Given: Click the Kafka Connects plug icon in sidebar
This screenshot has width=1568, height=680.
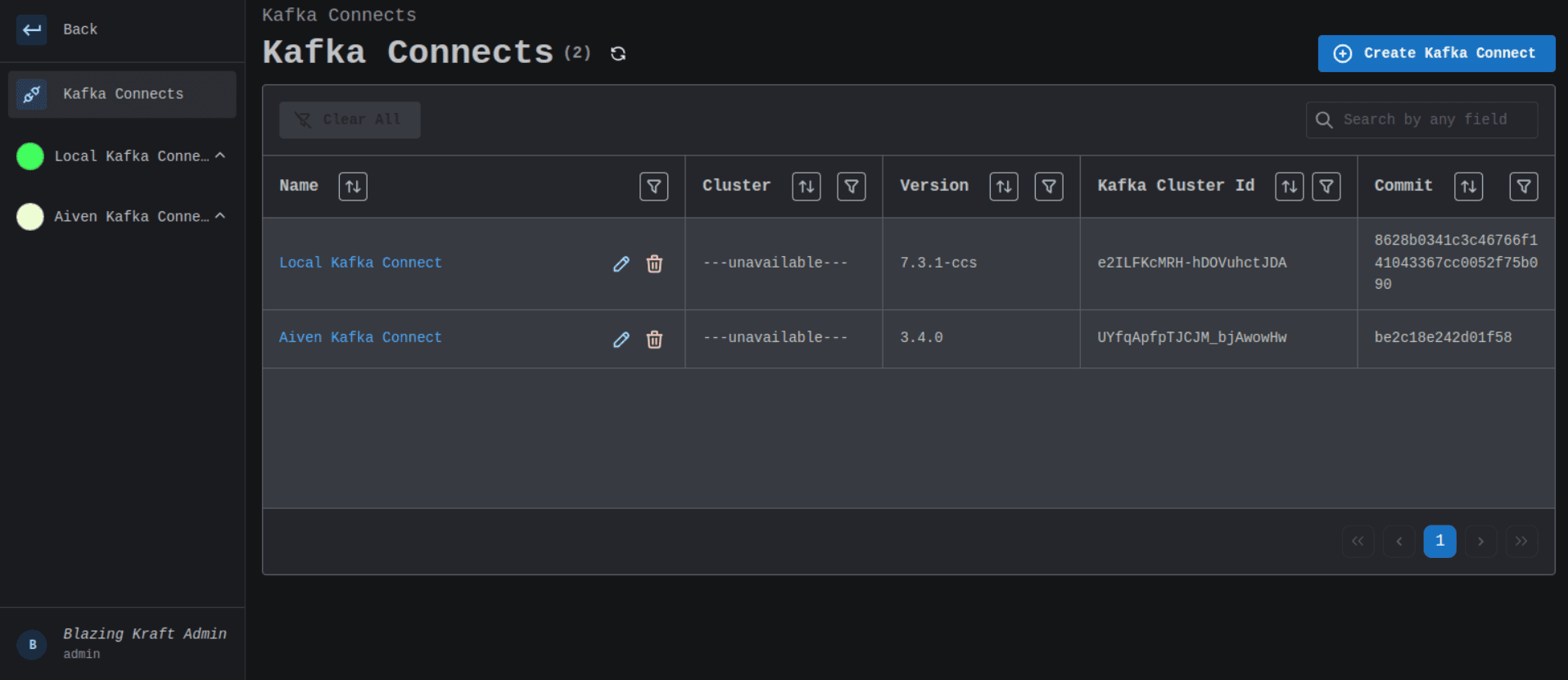Looking at the screenshot, I should coord(31,94).
